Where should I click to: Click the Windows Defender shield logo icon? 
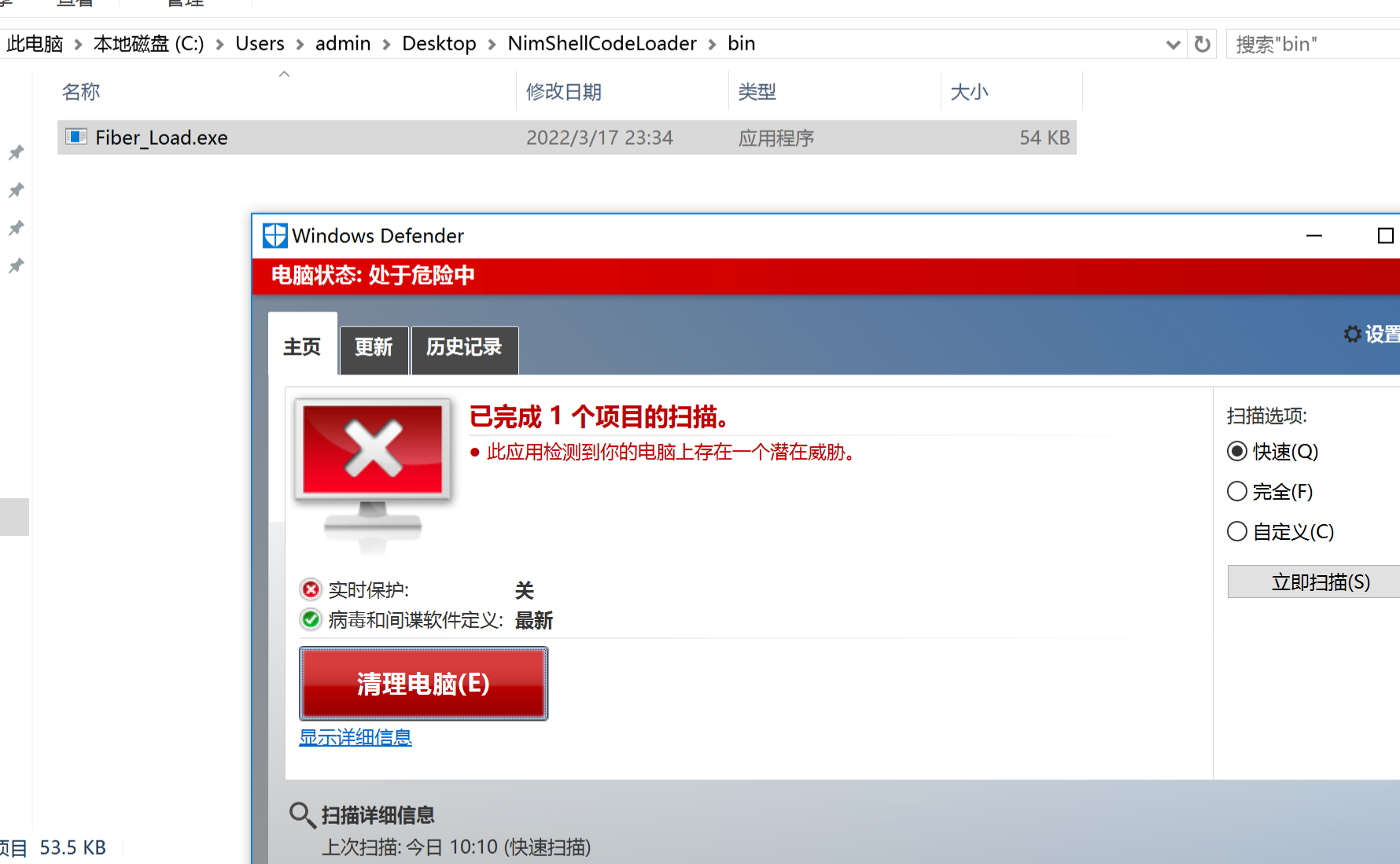[x=274, y=235]
